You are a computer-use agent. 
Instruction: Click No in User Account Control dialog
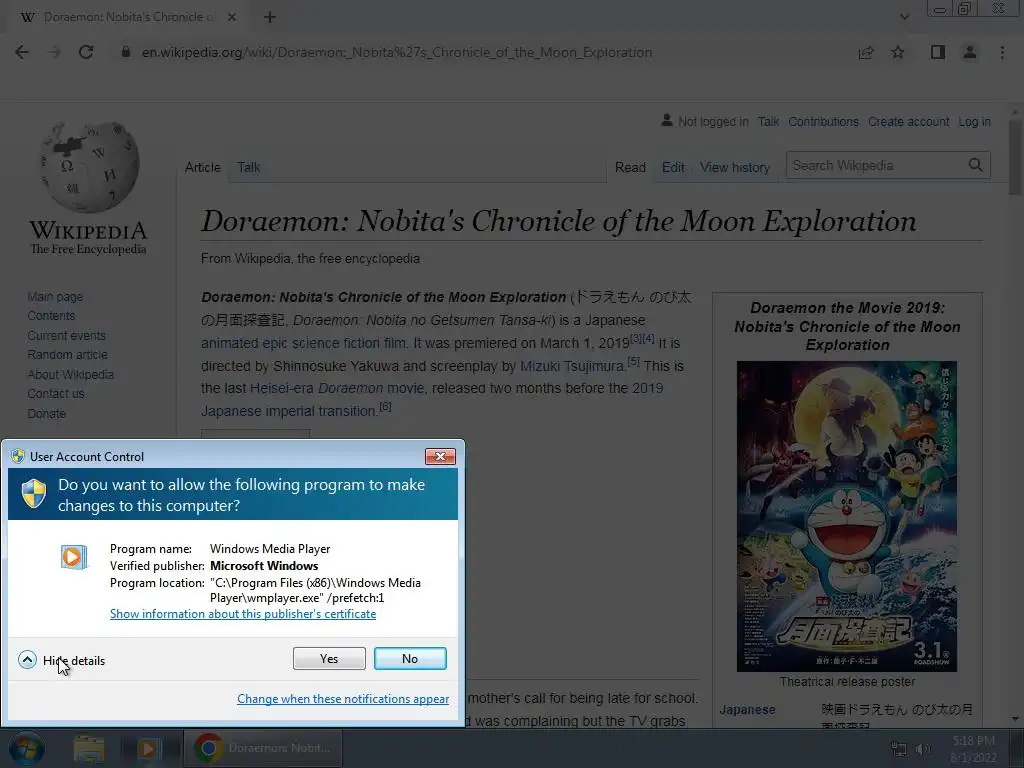point(410,658)
